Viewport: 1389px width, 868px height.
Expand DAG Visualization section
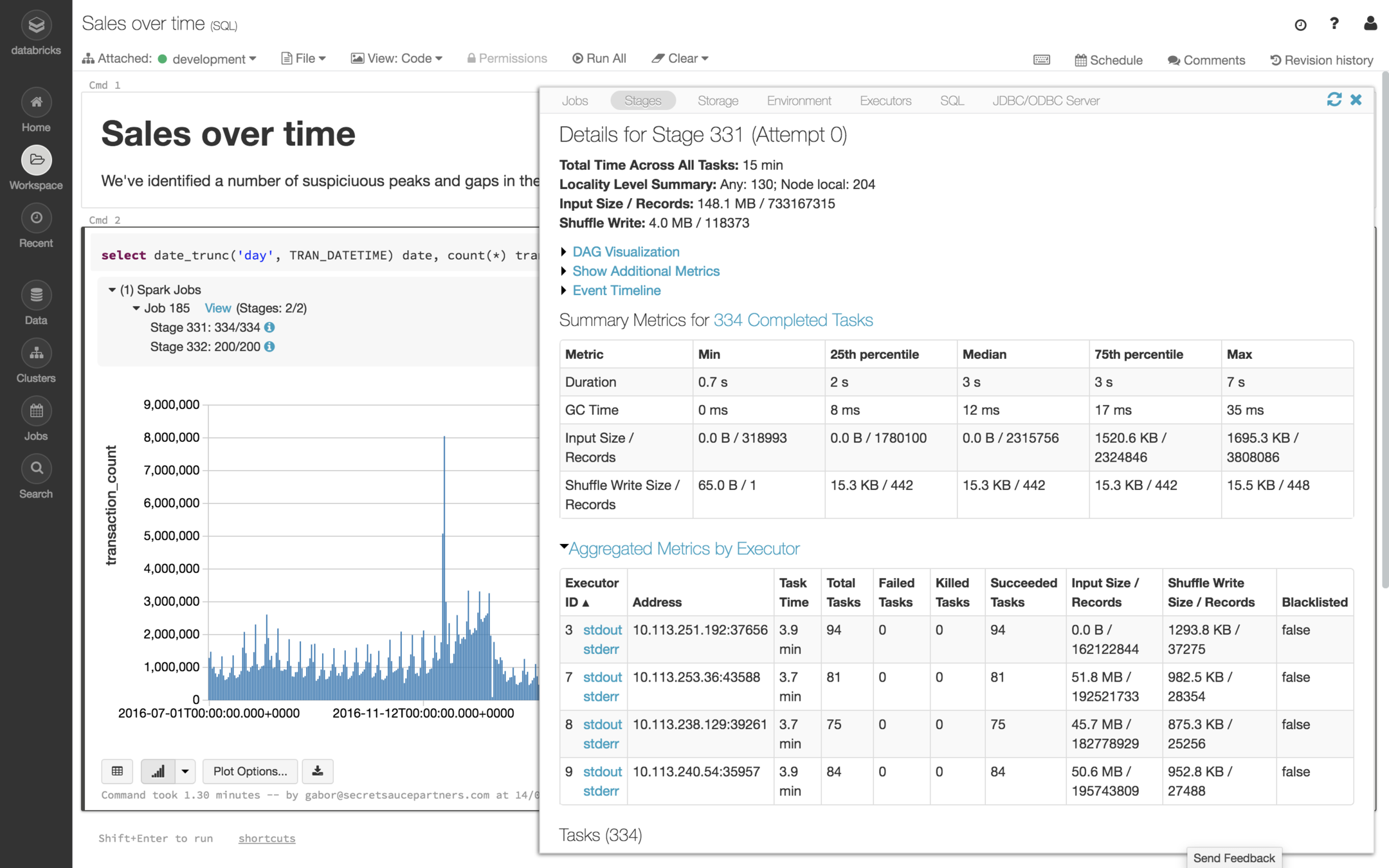[x=625, y=252]
